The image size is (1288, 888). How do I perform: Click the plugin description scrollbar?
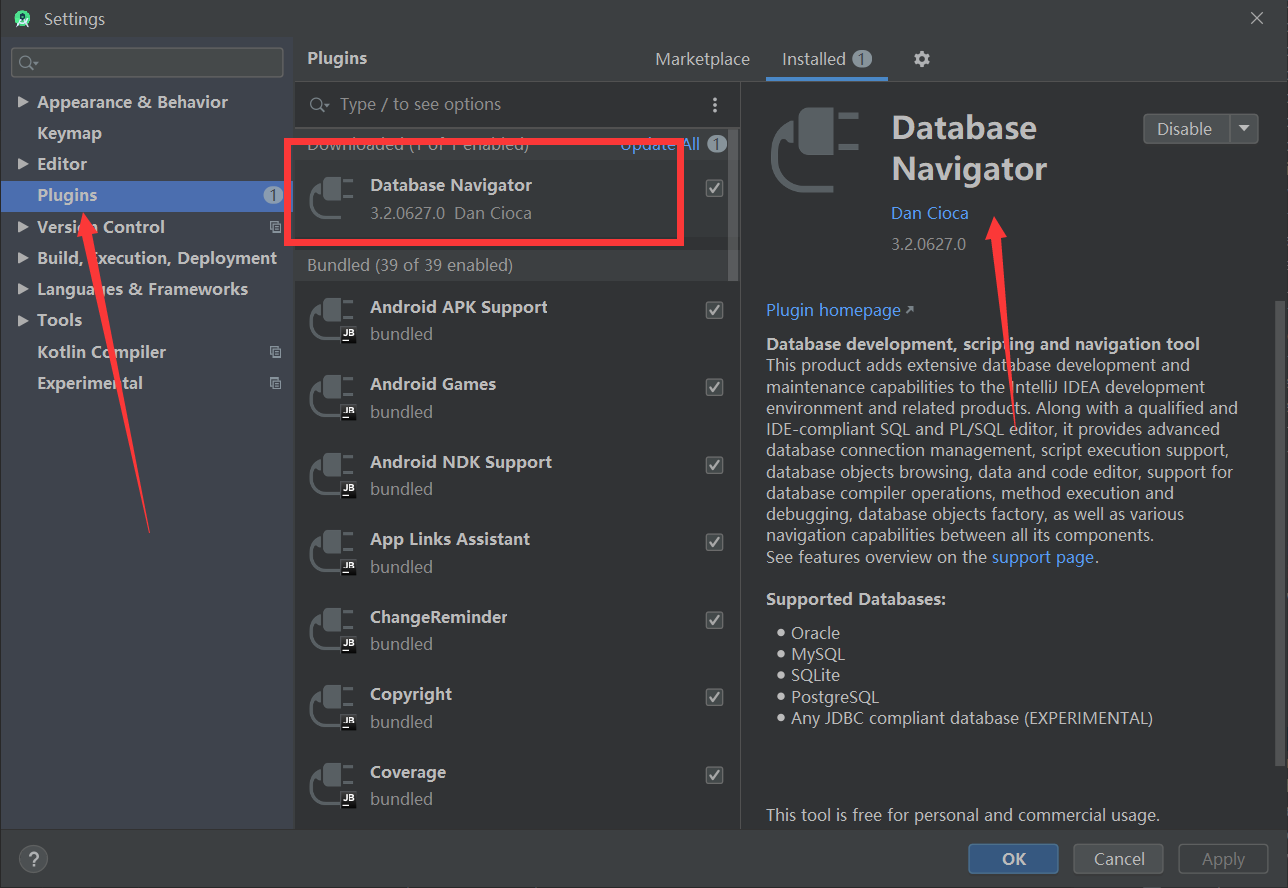click(x=1280, y=535)
